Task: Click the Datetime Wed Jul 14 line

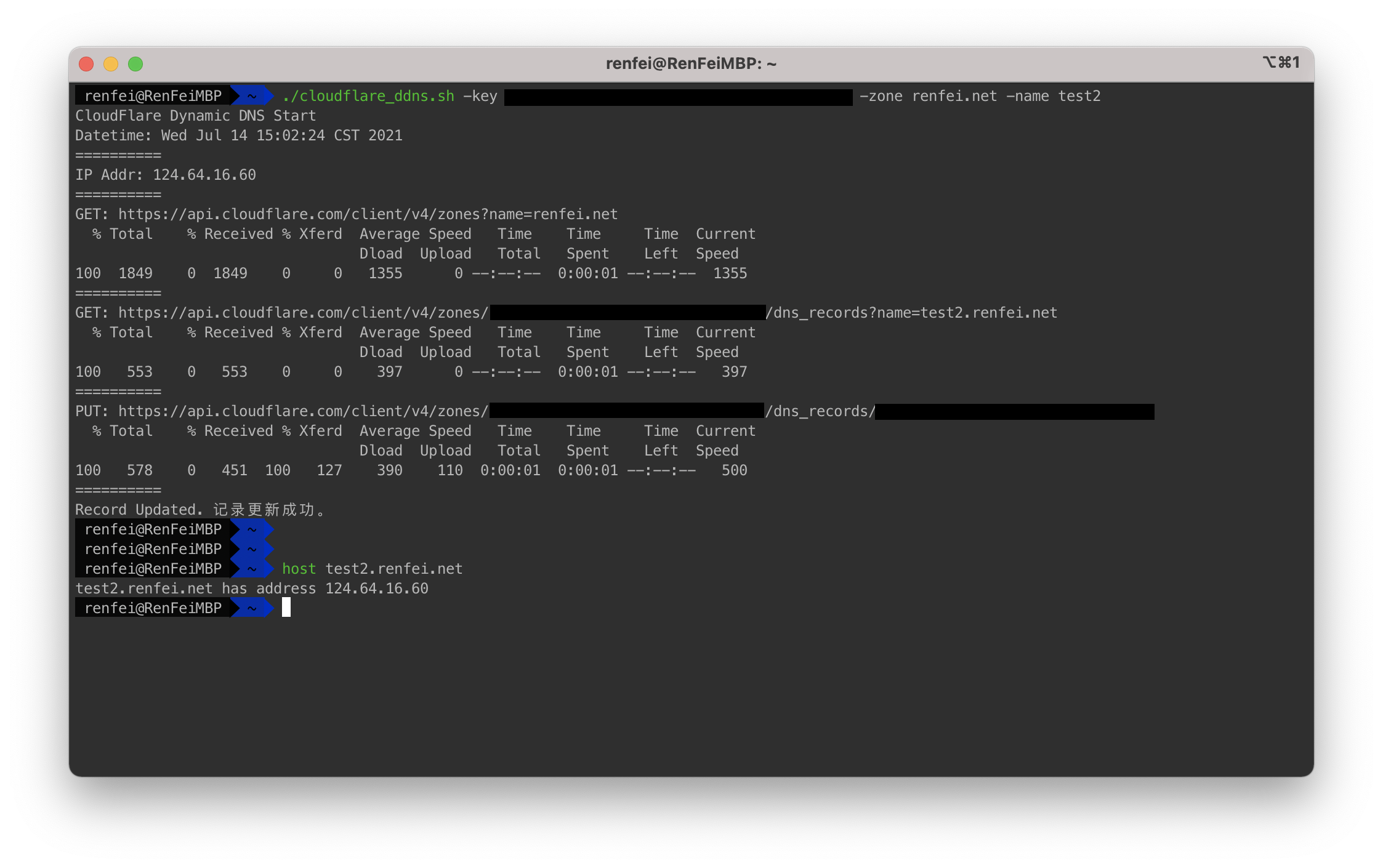Action: pos(238,135)
